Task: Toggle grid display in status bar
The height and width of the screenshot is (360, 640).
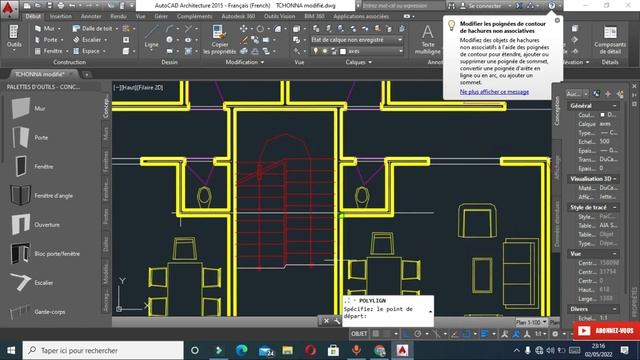Action: (376, 334)
